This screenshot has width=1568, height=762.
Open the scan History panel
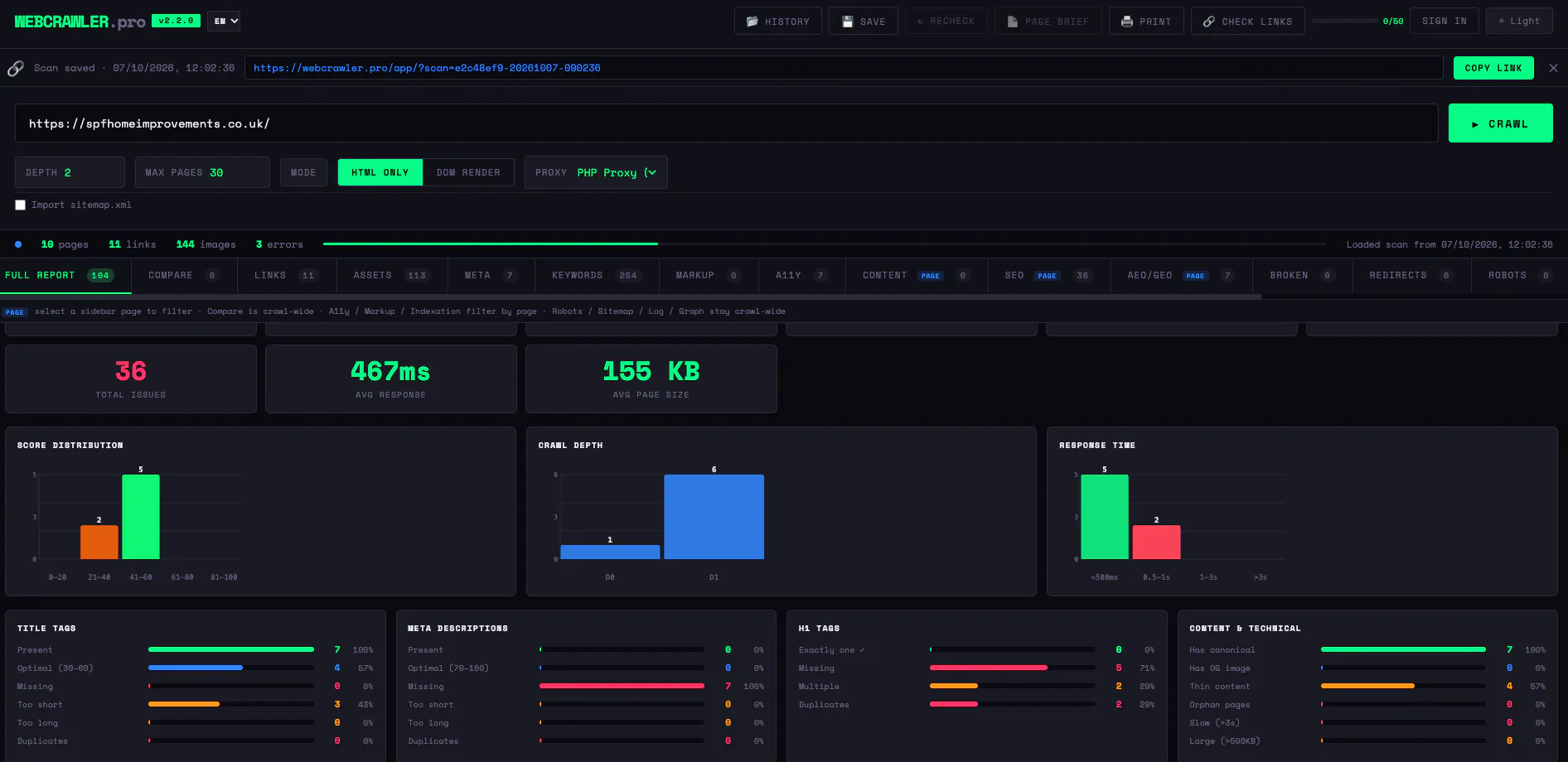(777, 22)
